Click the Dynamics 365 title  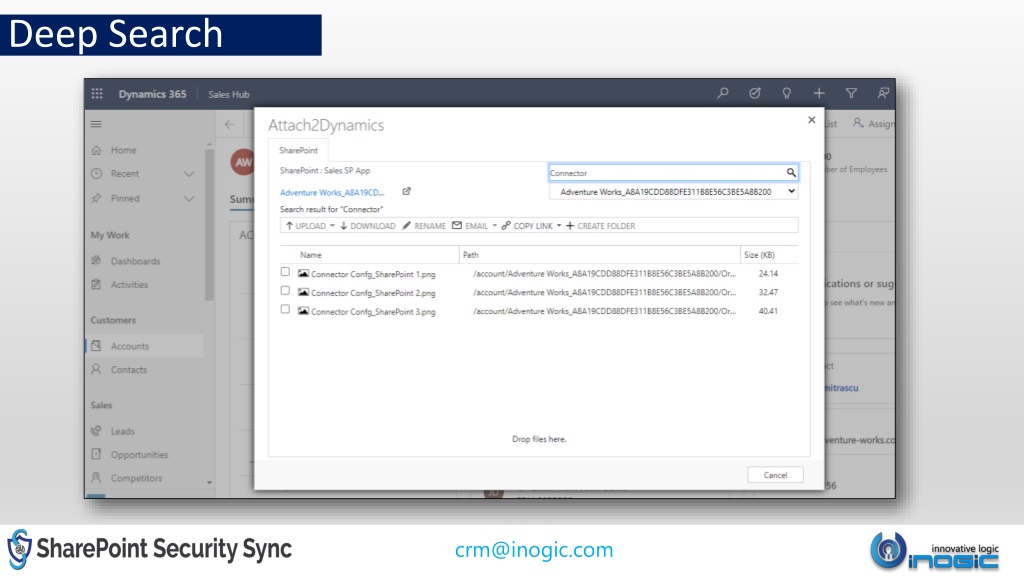click(x=152, y=94)
